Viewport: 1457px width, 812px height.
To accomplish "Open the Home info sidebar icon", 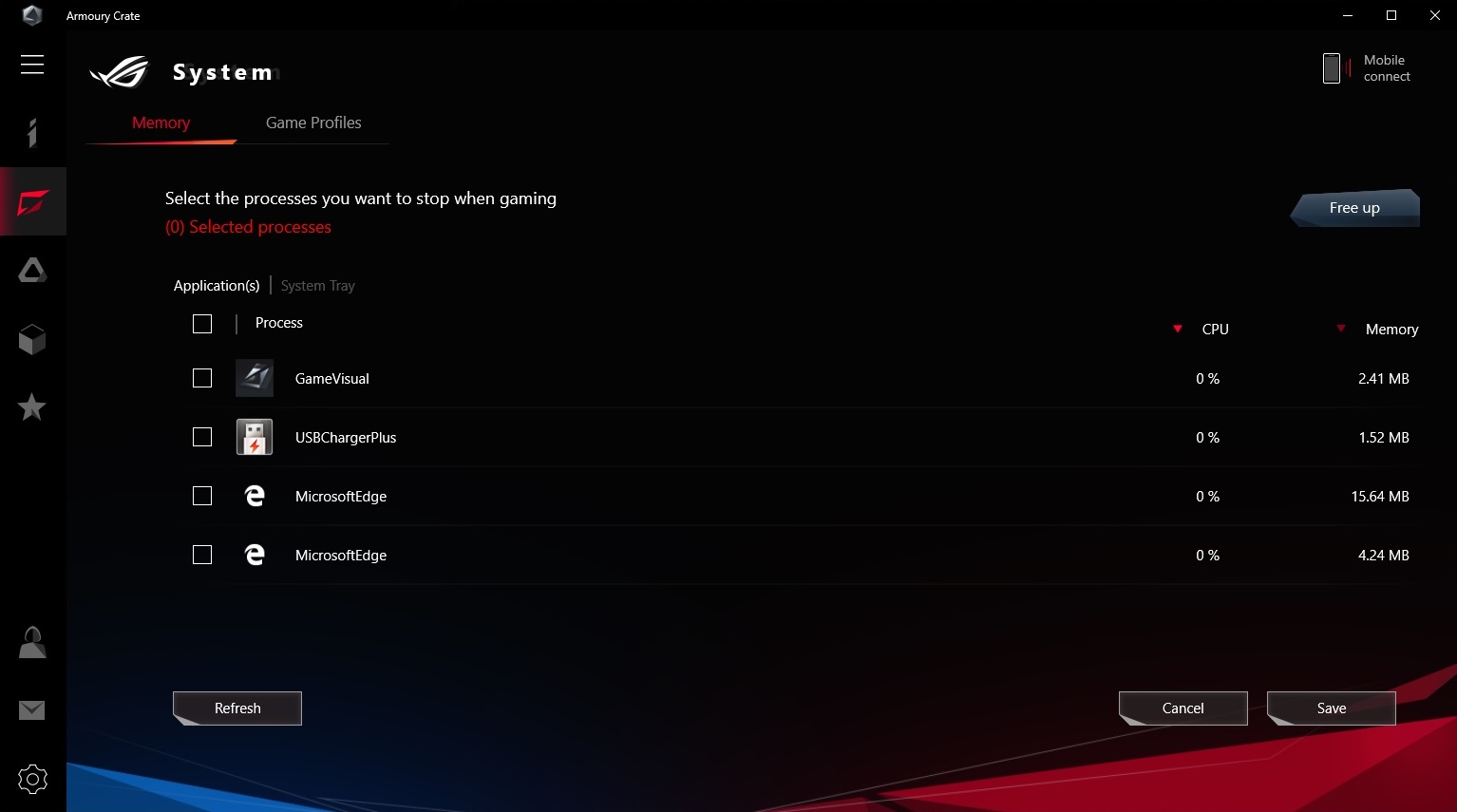I will (x=32, y=133).
